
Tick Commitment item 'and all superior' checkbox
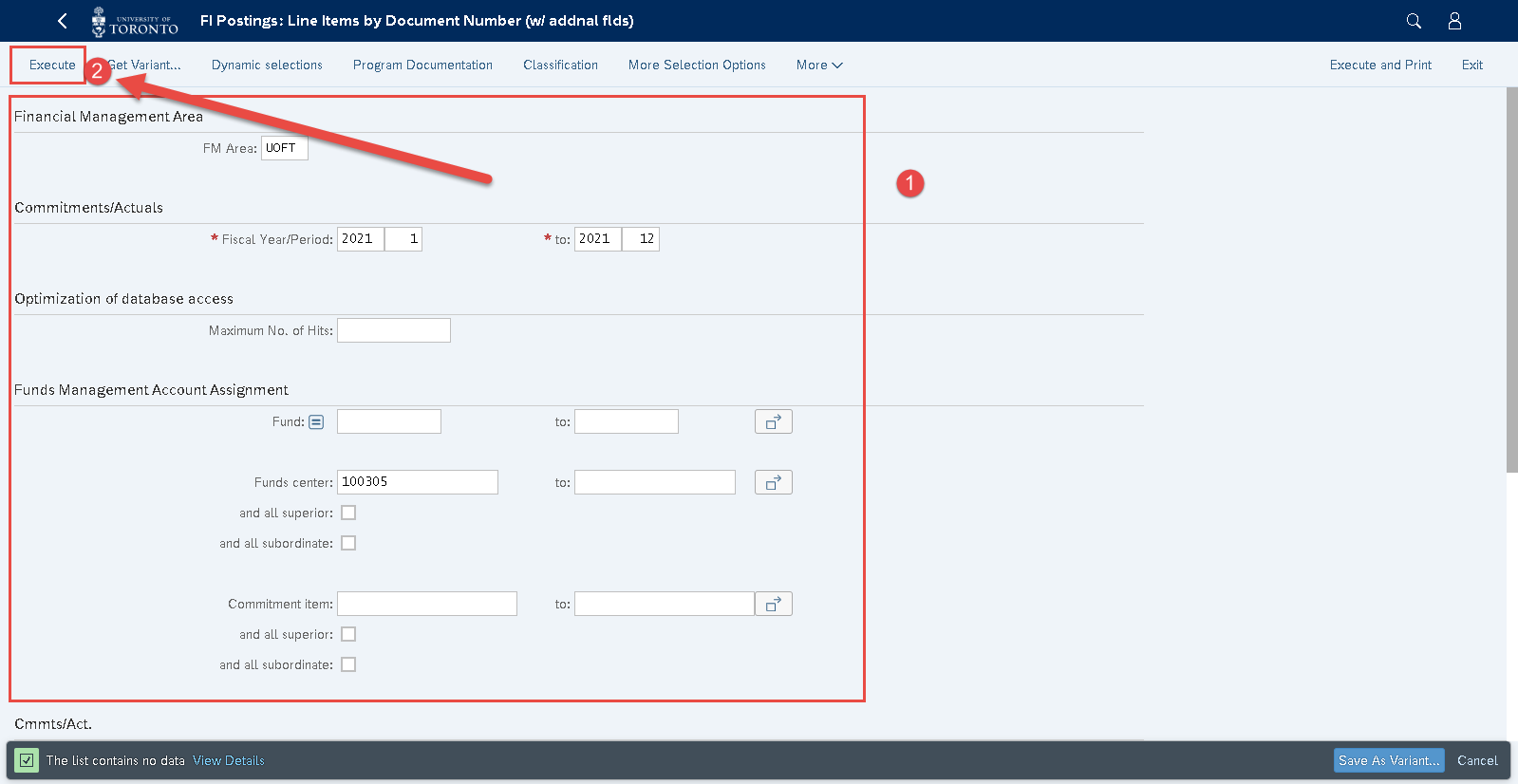pos(348,634)
